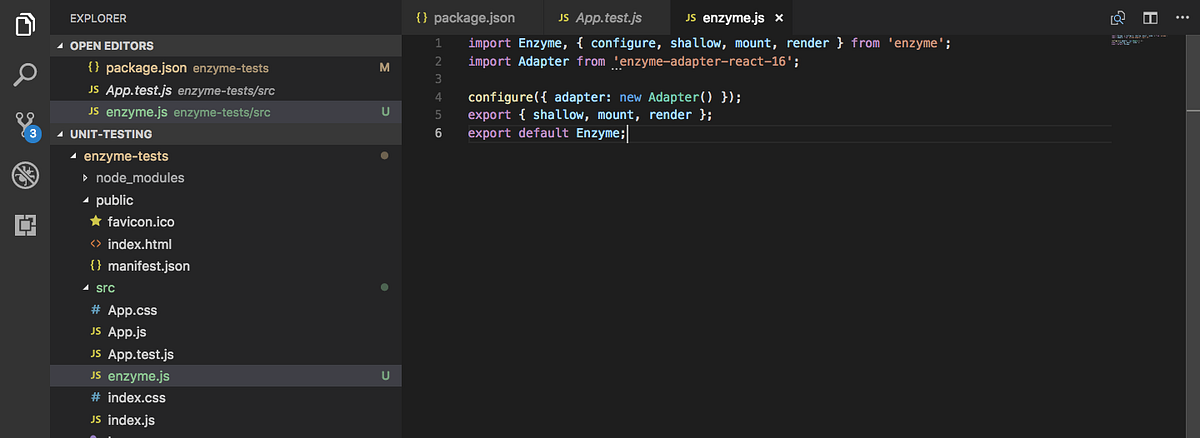Image resolution: width=1200 pixels, height=438 pixels.
Task: Click the Open Changes icon in editor toolbar
Action: point(1118,18)
